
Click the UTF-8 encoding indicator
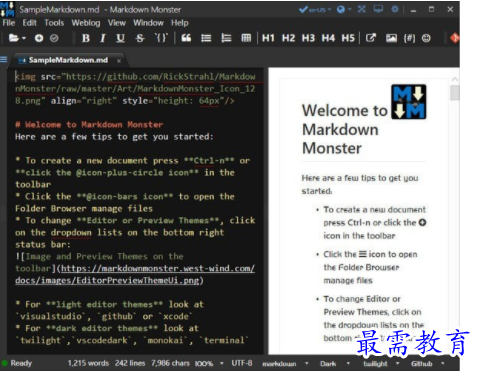point(242,363)
